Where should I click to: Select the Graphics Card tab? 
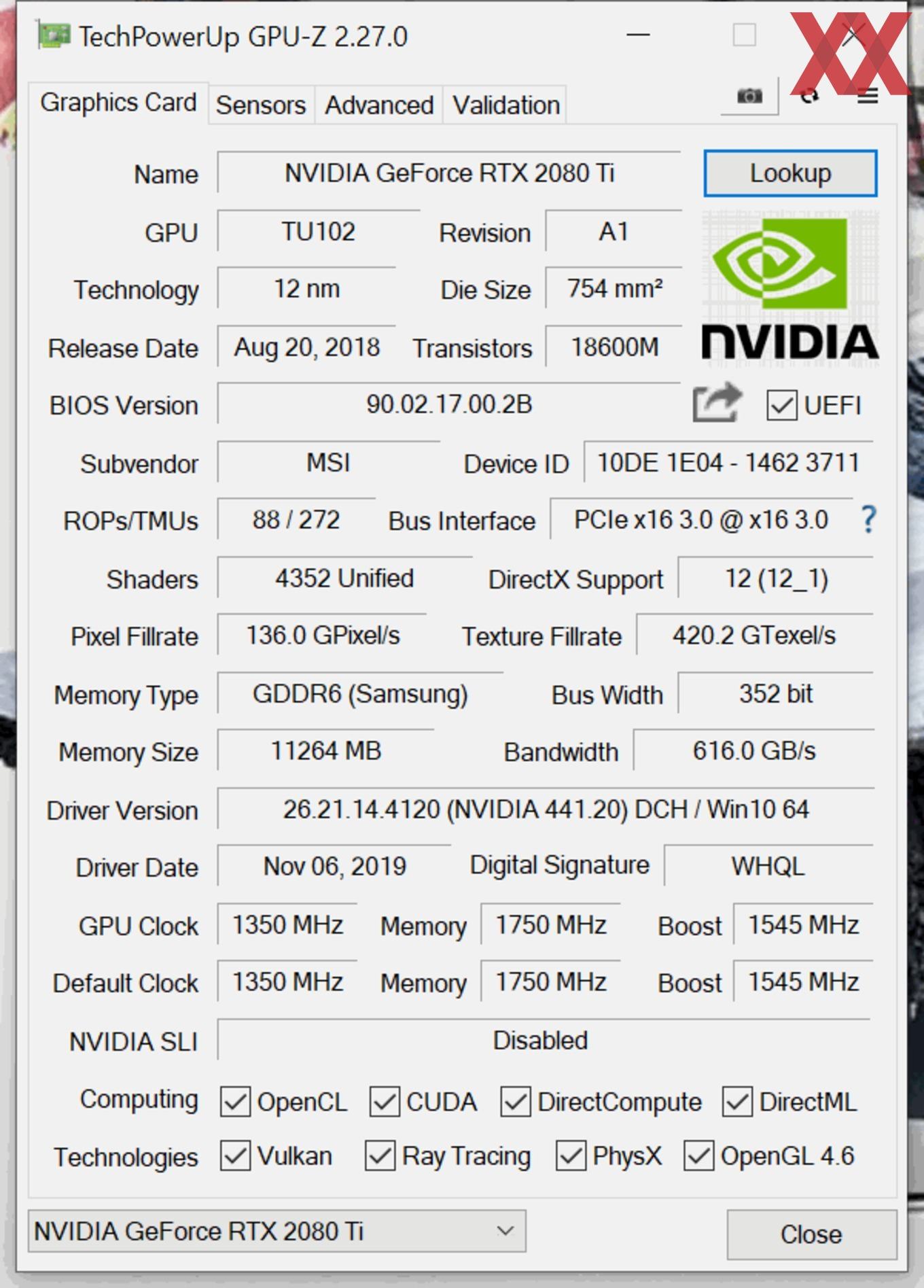point(118,103)
